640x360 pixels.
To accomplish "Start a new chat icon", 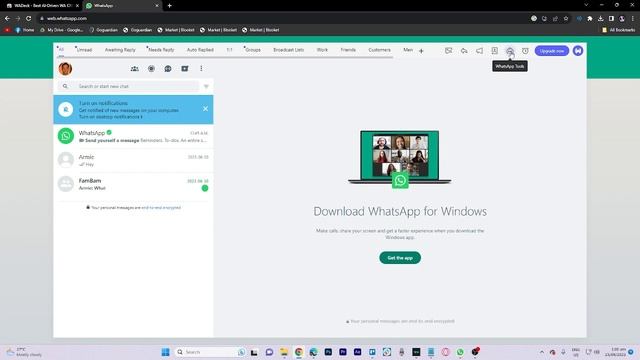I will 184,69.
